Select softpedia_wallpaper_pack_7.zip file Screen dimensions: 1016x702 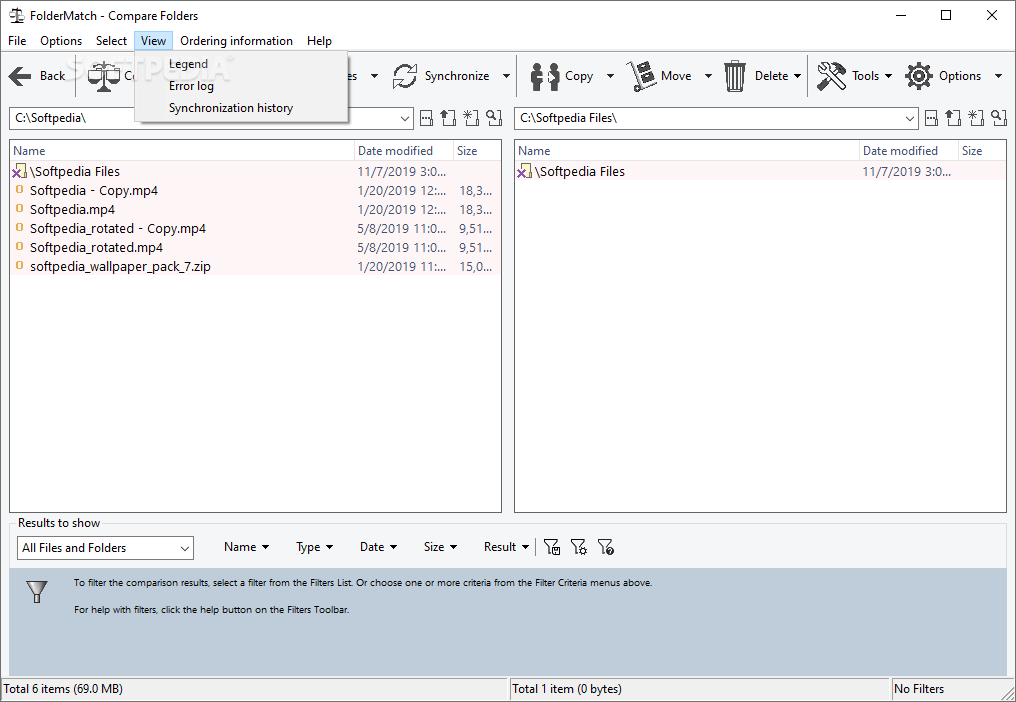(x=255, y=266)
